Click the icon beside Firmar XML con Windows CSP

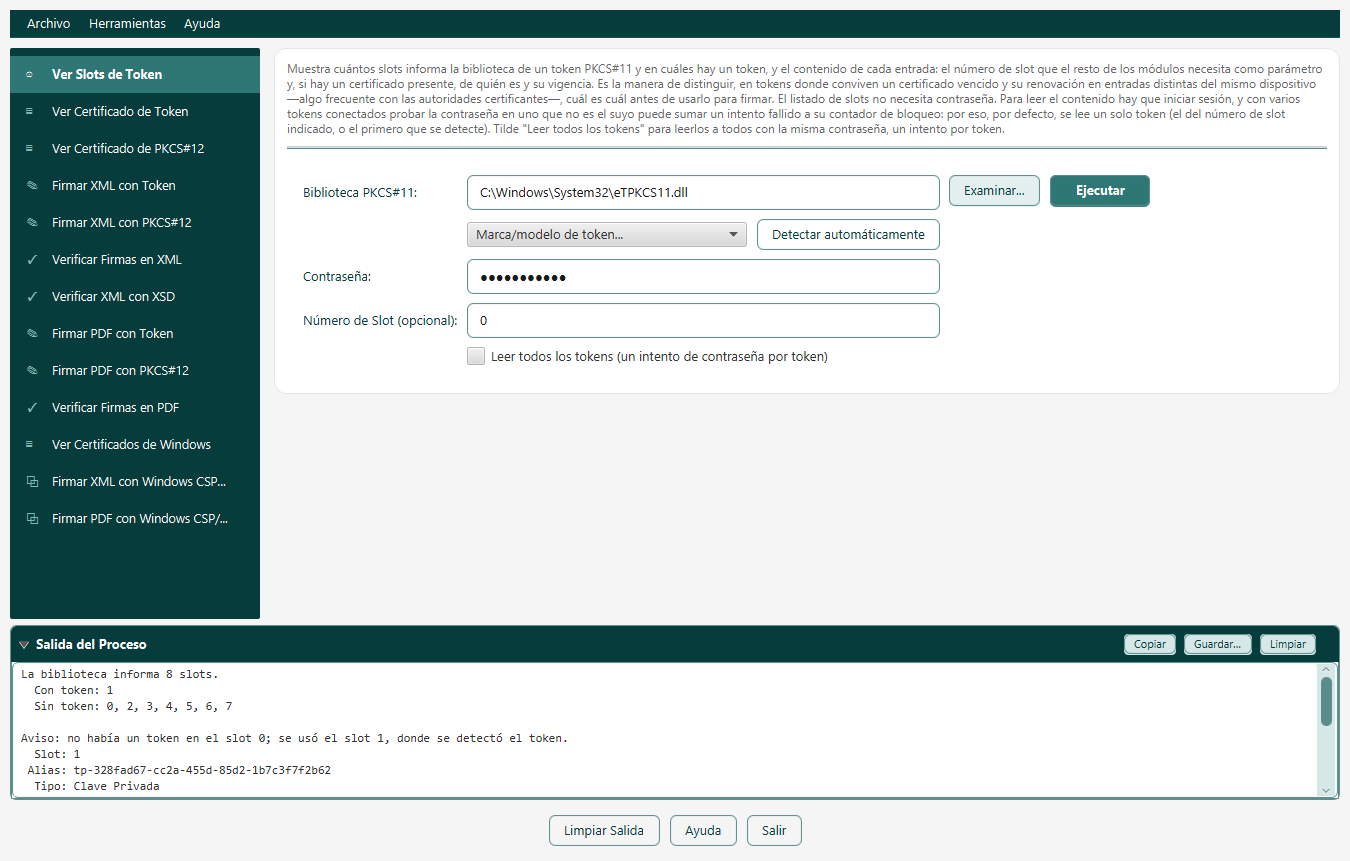(31, 481)
